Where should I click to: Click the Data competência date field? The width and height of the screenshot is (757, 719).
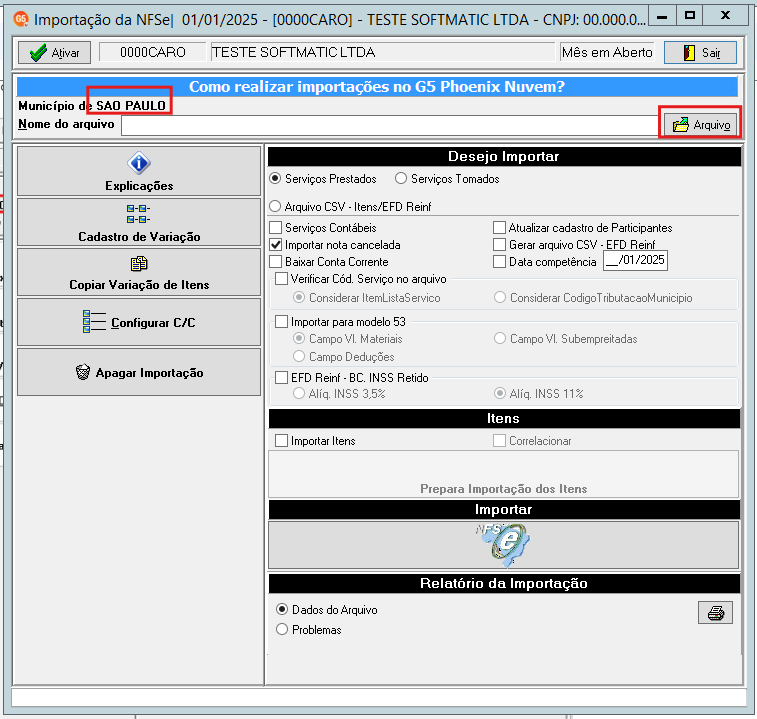(635, 261)
